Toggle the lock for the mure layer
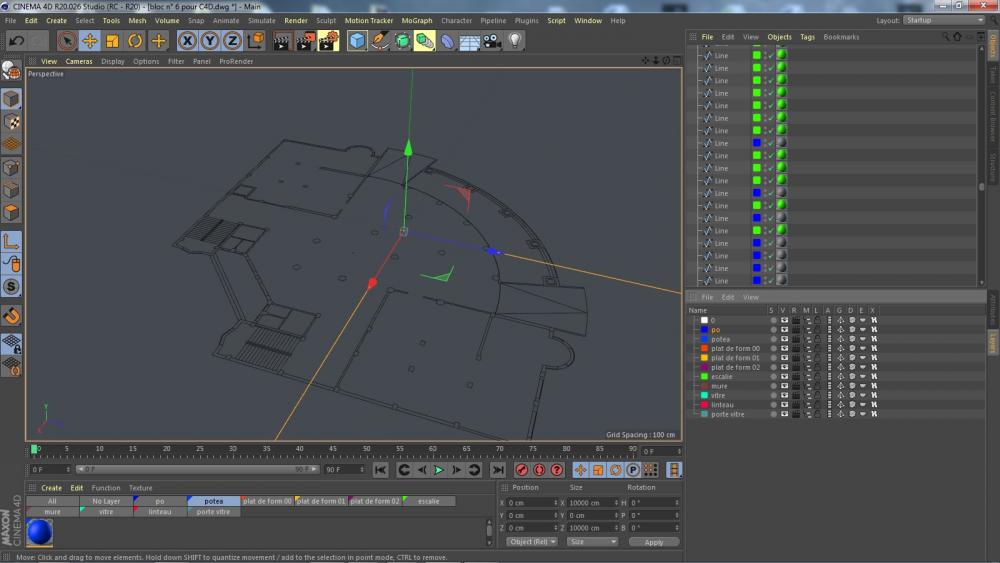The image size is (1000, 563). [817, 386]
